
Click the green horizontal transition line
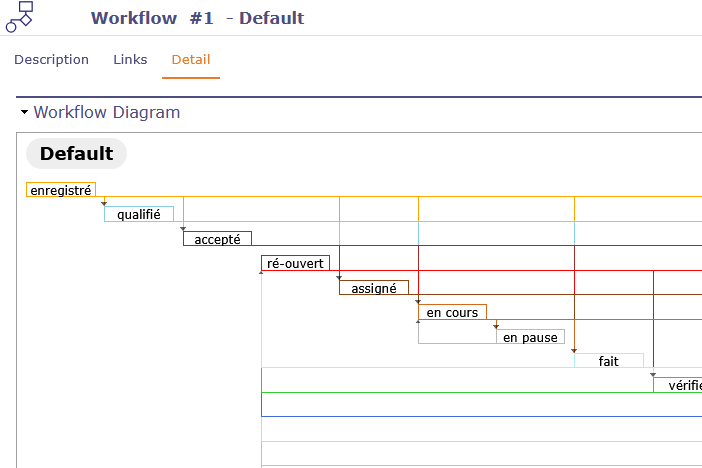480,392
